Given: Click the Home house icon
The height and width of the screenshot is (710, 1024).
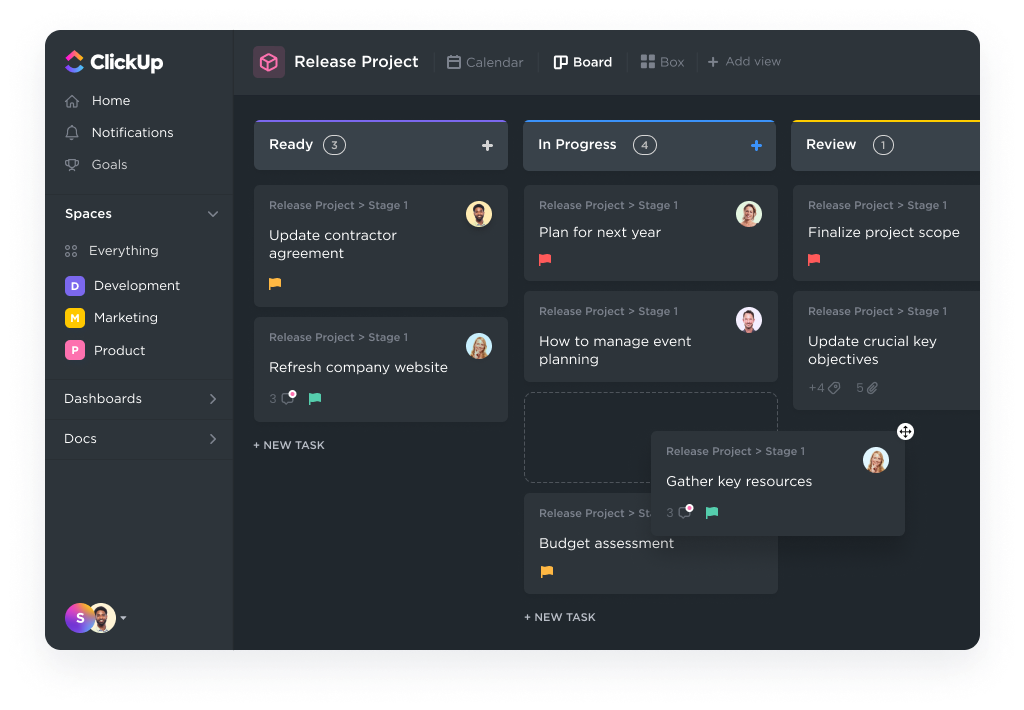Looking at the screenshot, I should tap(72, 101).
